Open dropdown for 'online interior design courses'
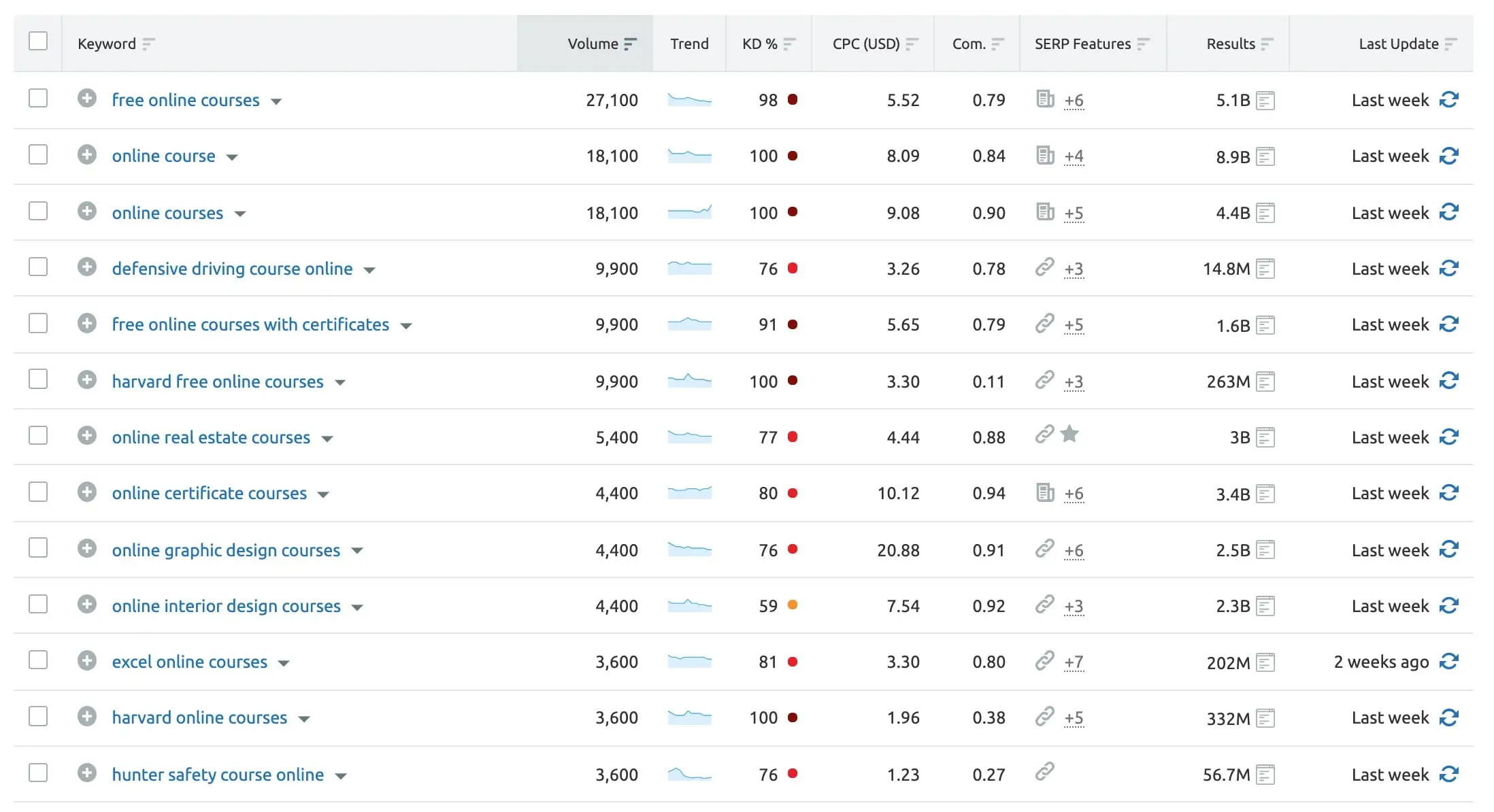The width and height of the screenshot is (1494, 812). 357,607
